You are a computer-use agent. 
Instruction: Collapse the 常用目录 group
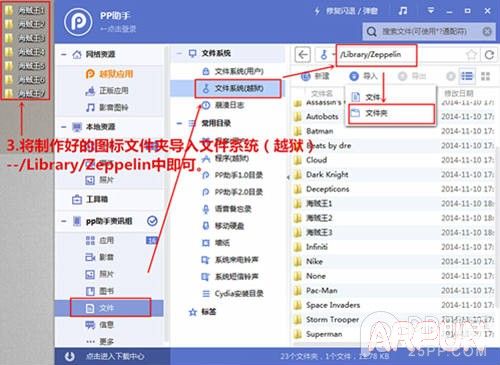(x=179, y=123)
